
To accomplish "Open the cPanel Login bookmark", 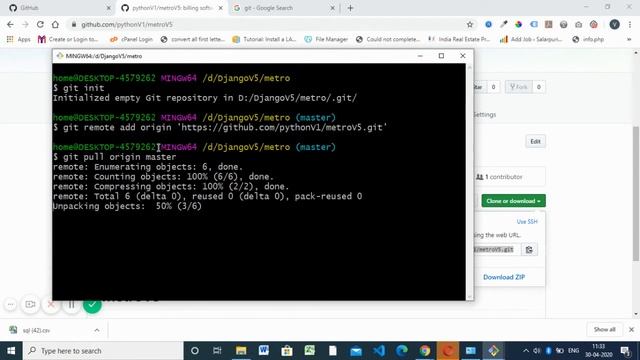I will (131, 39).
